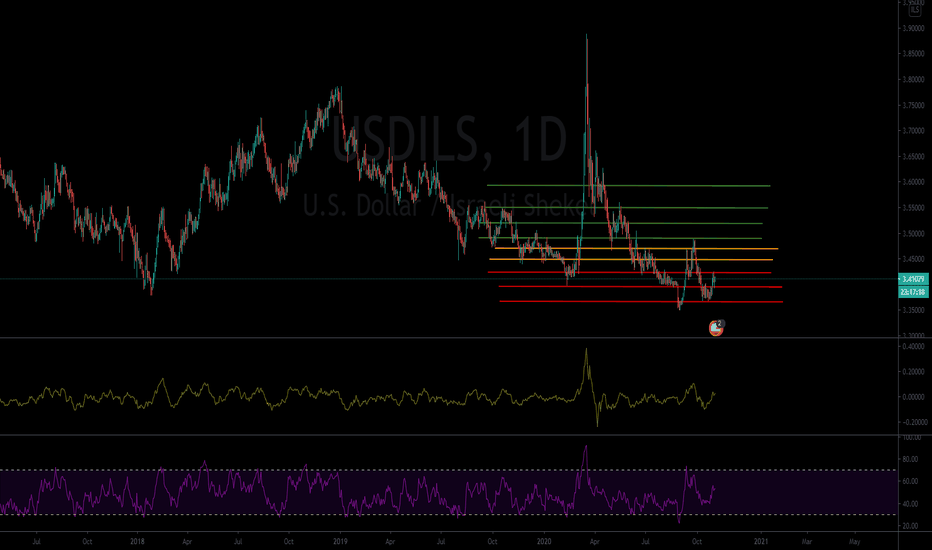The height and width of the screenshot is (550, 932).
Task: Click the 3.65000 price axis label
Action: 913,157
